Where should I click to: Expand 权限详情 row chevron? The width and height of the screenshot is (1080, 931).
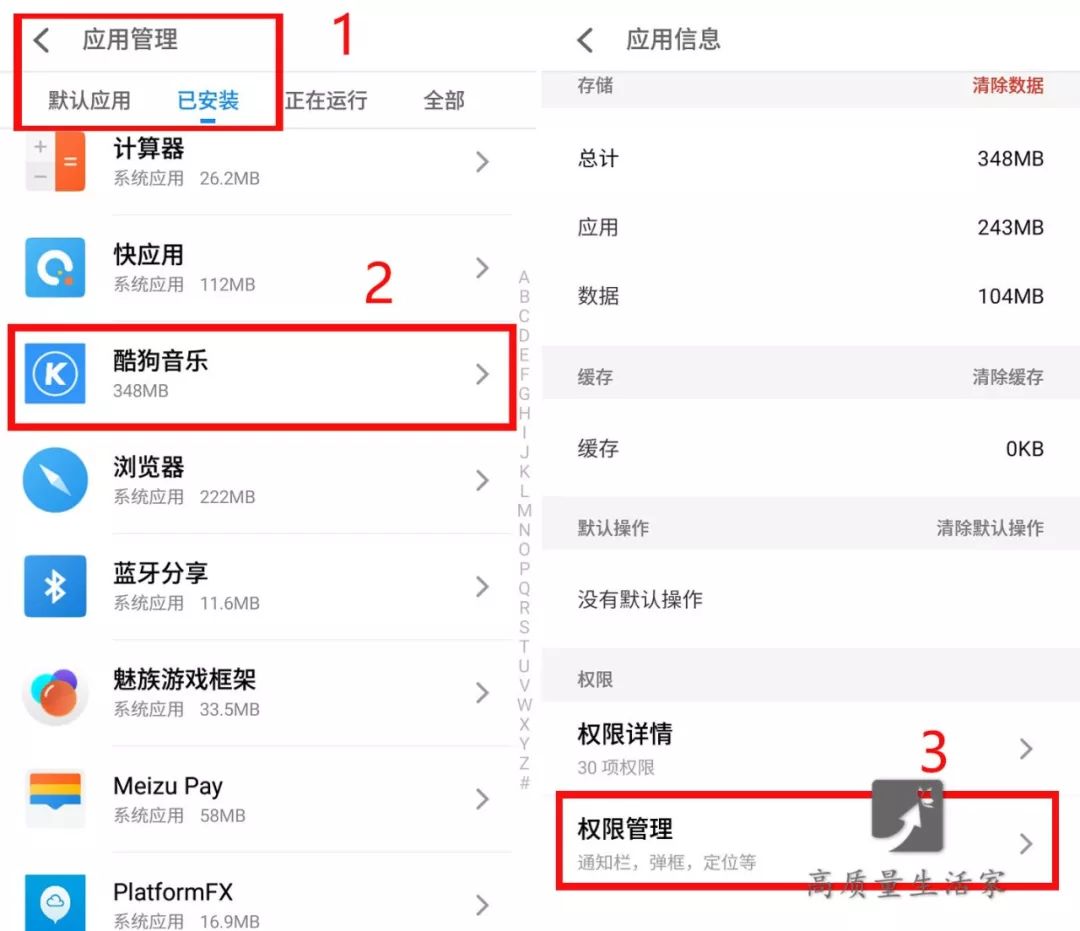(x=1026, y=749)
